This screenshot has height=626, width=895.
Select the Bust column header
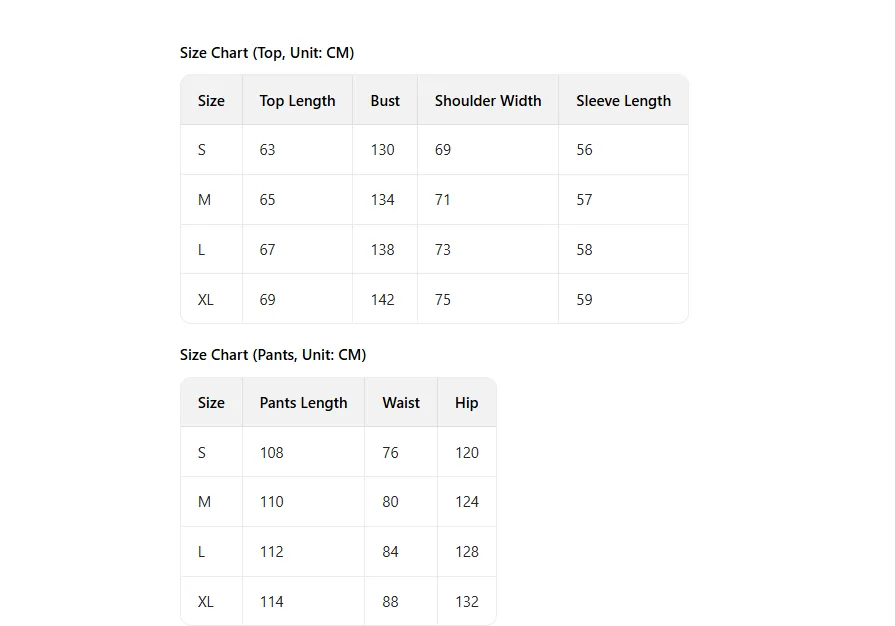pyautogui.click(x=385, y=101)
